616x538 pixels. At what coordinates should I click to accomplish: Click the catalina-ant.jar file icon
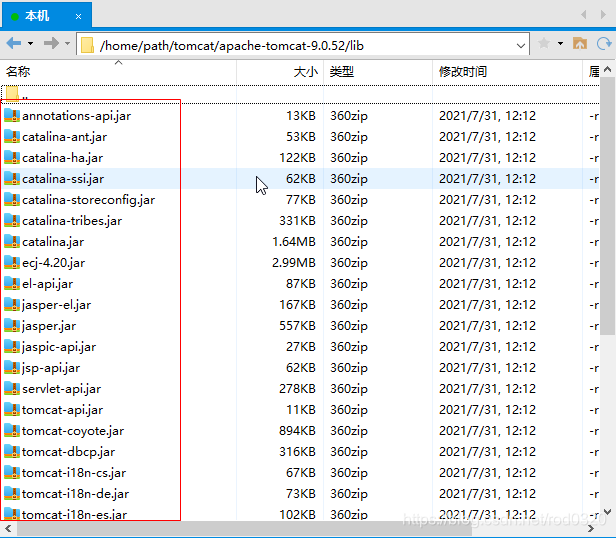pyautogui.click(x=12, y=136)
